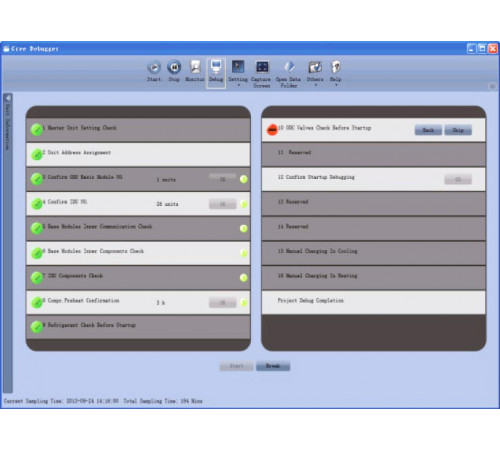The image size is (500, 450).
Task: Click the green check on Unit Address Assignment
Action: tap(37, 154)
